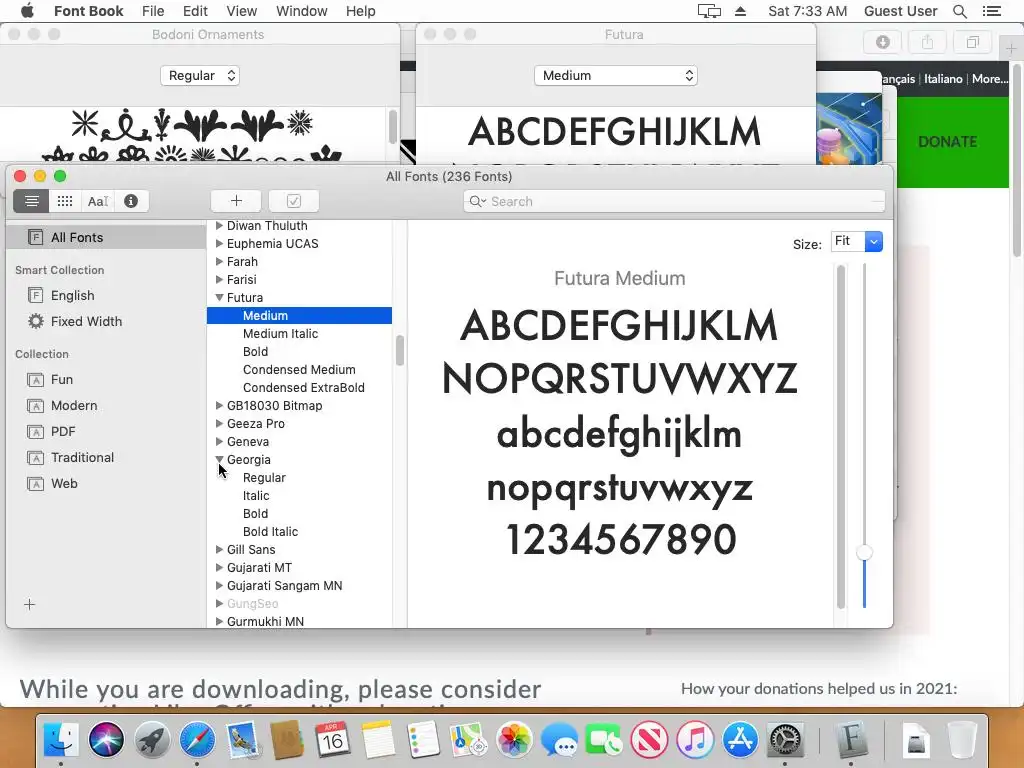Expand the Geeza Pro font family

pyautogui.click(x=219, y=423)
